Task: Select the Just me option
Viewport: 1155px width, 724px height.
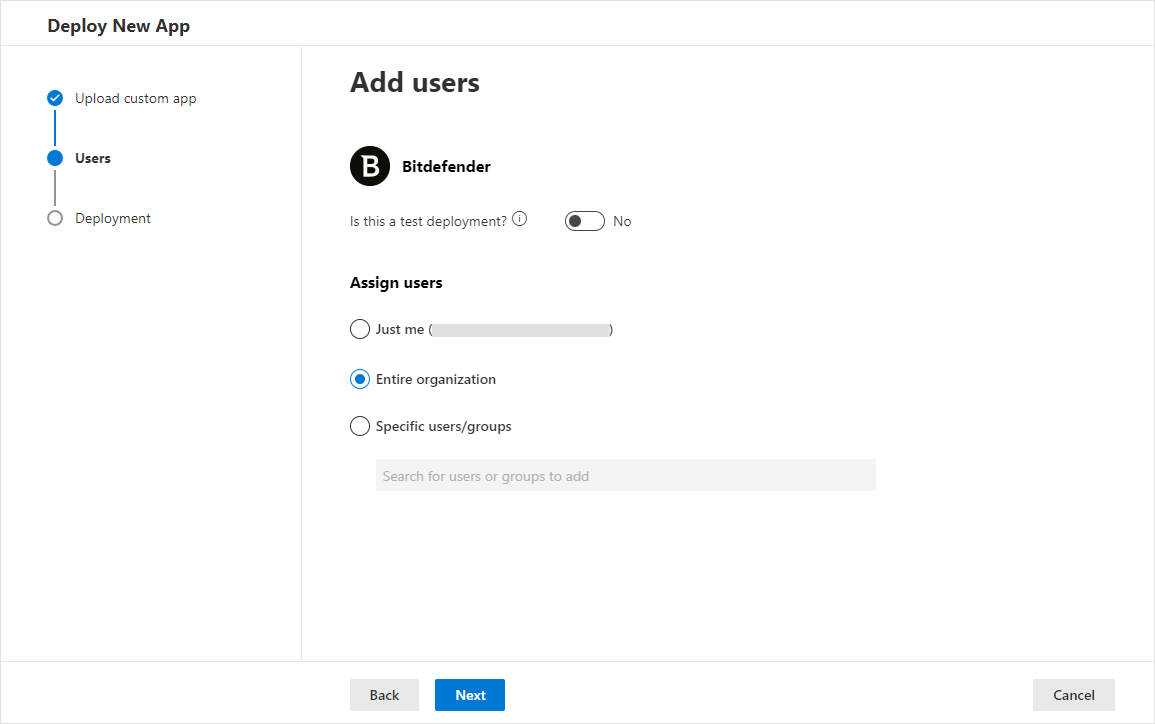Action: [360, 329]
